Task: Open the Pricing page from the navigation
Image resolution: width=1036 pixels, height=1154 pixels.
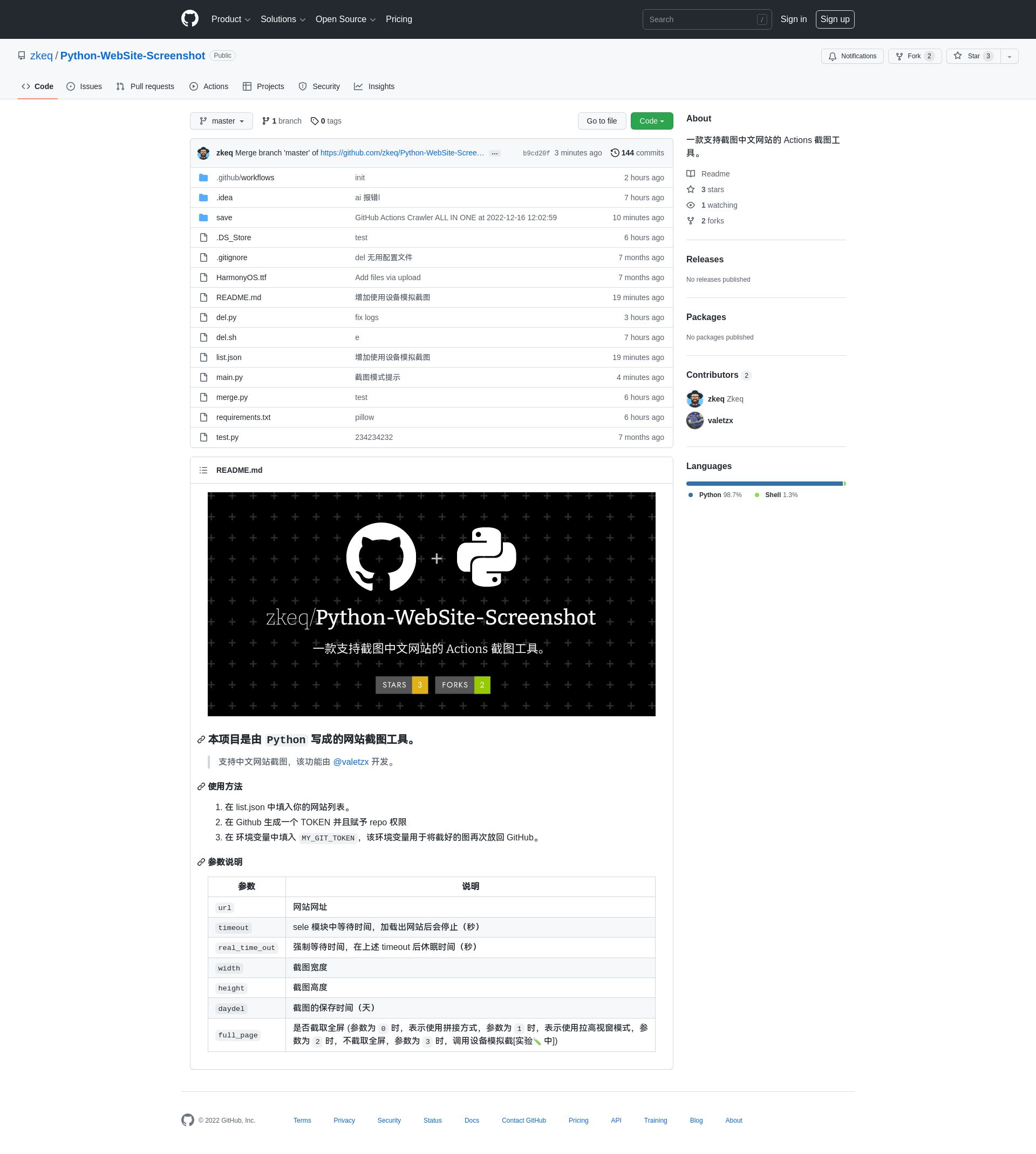Action: [x=398, y=19]
